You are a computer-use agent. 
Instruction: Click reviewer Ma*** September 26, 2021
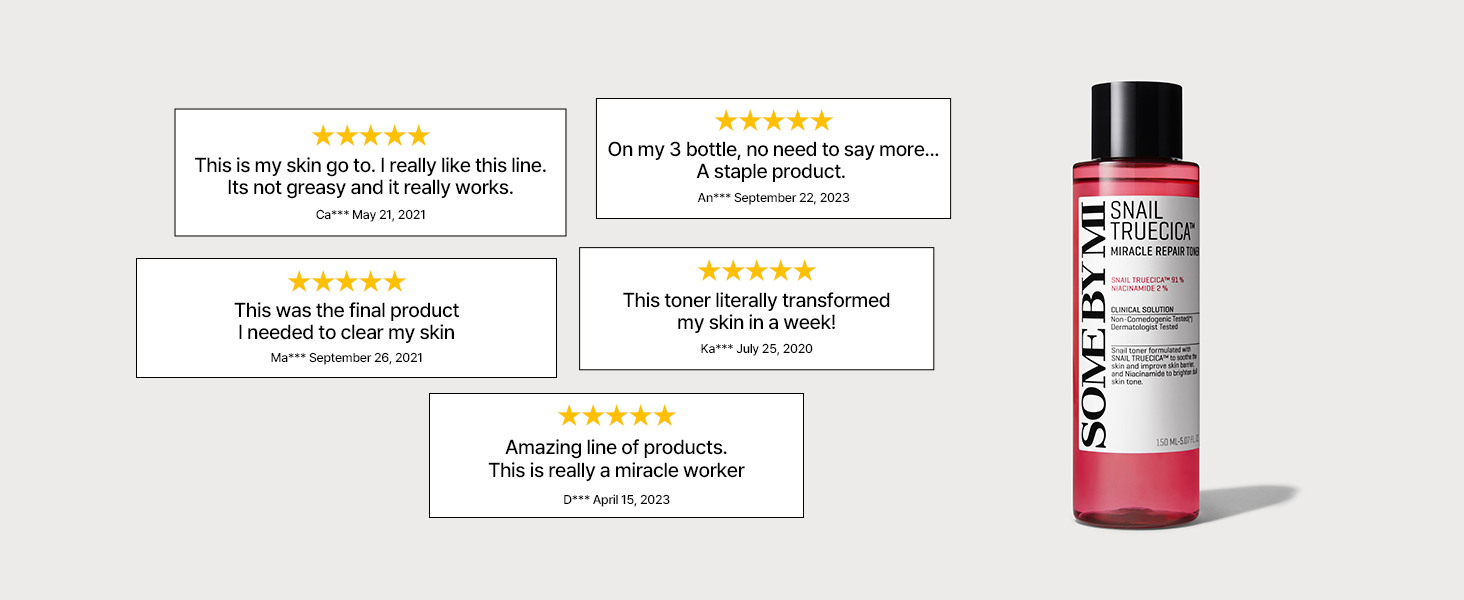[346, 358]
